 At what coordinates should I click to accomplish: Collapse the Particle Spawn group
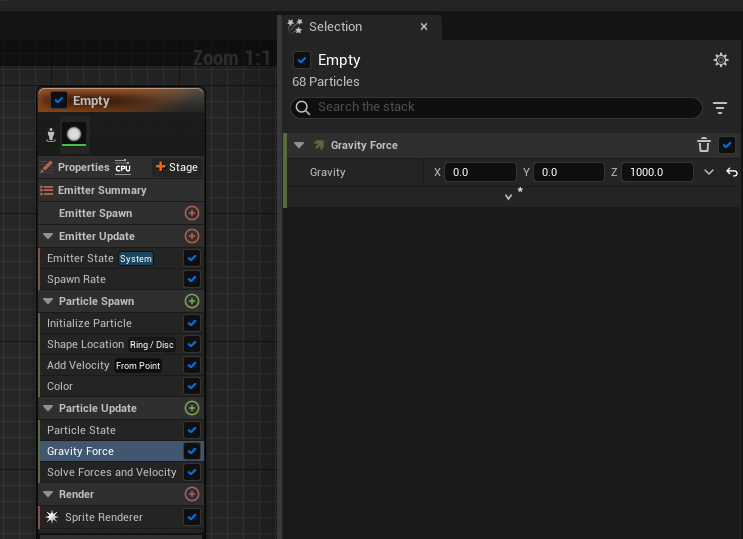tap(48, 301)
